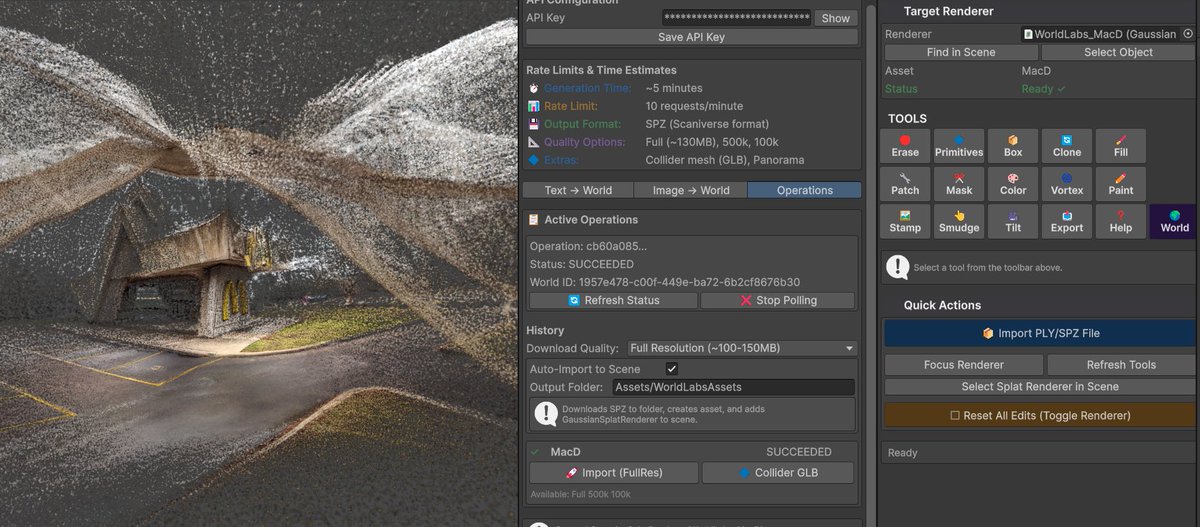The height and width of the screenshot is (527, 1200).
Task: Choose the Clone tool
Action: (1067, 146)
